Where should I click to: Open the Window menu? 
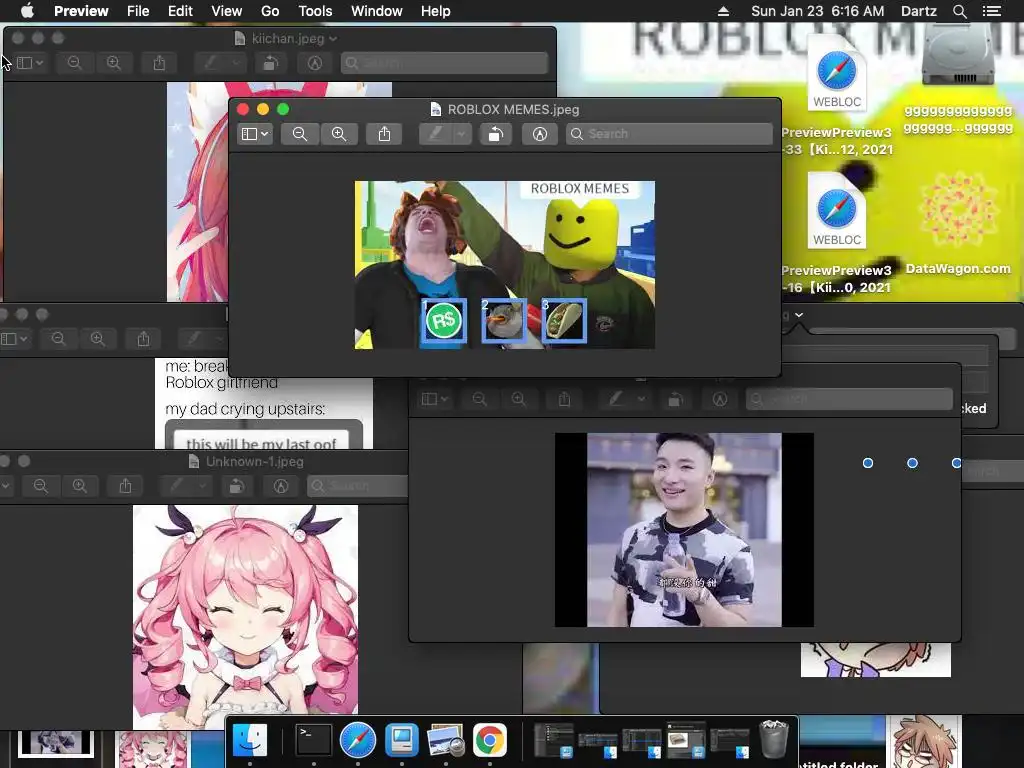[376, 11]
